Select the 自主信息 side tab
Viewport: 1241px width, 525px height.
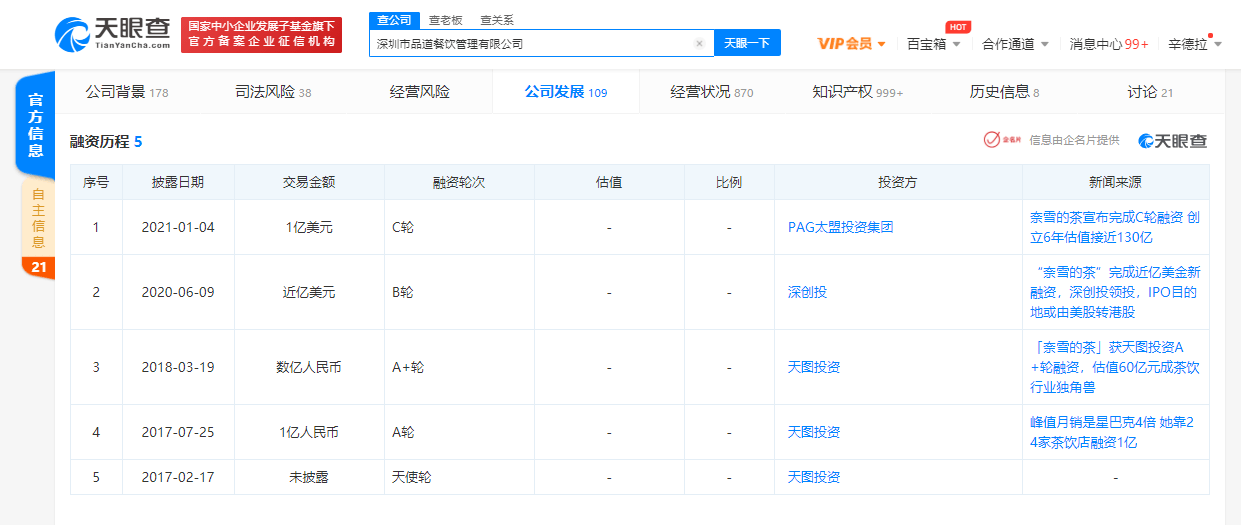[x=38, y=218]
